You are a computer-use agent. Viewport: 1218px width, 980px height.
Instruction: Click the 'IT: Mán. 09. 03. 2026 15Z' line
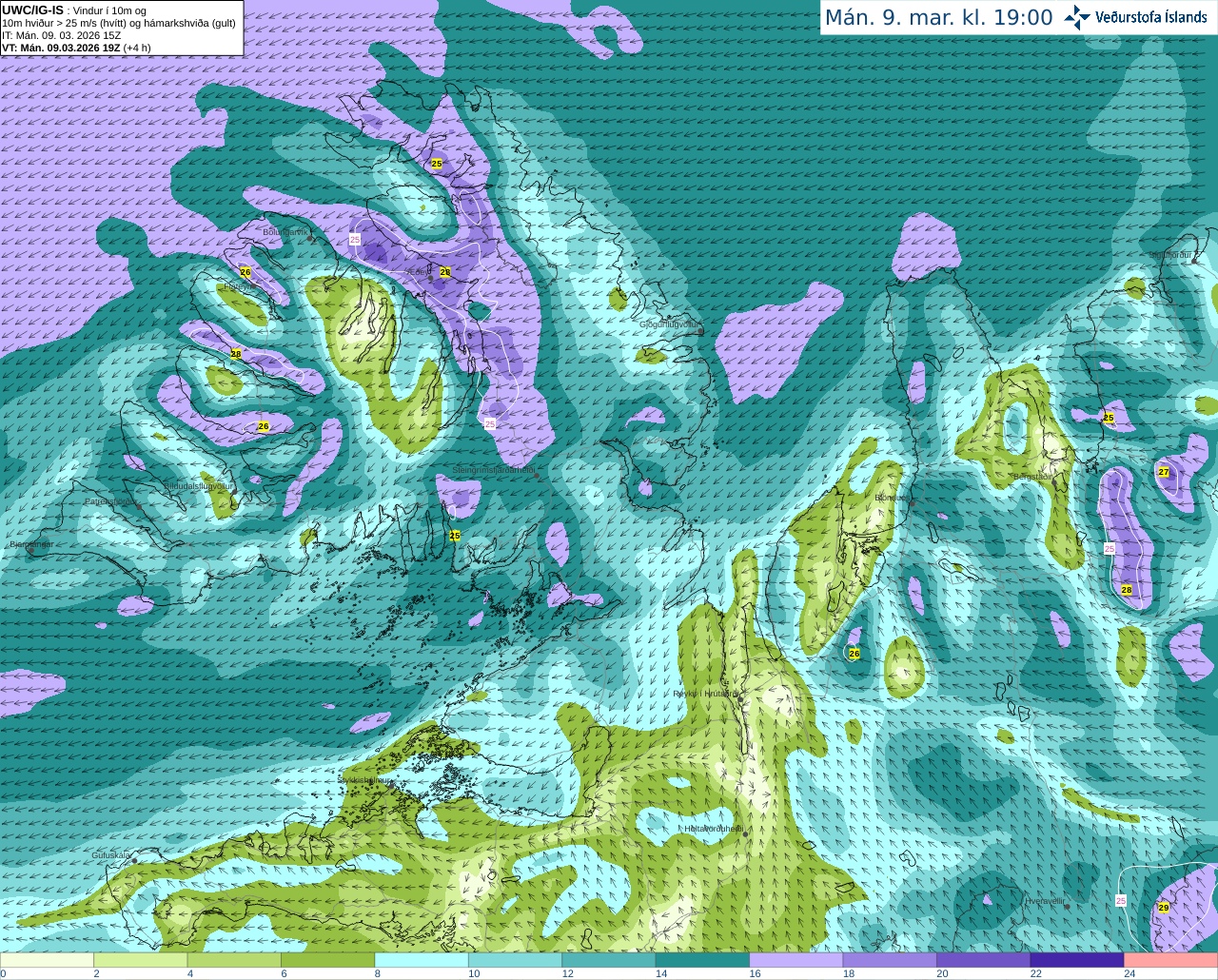62,35
